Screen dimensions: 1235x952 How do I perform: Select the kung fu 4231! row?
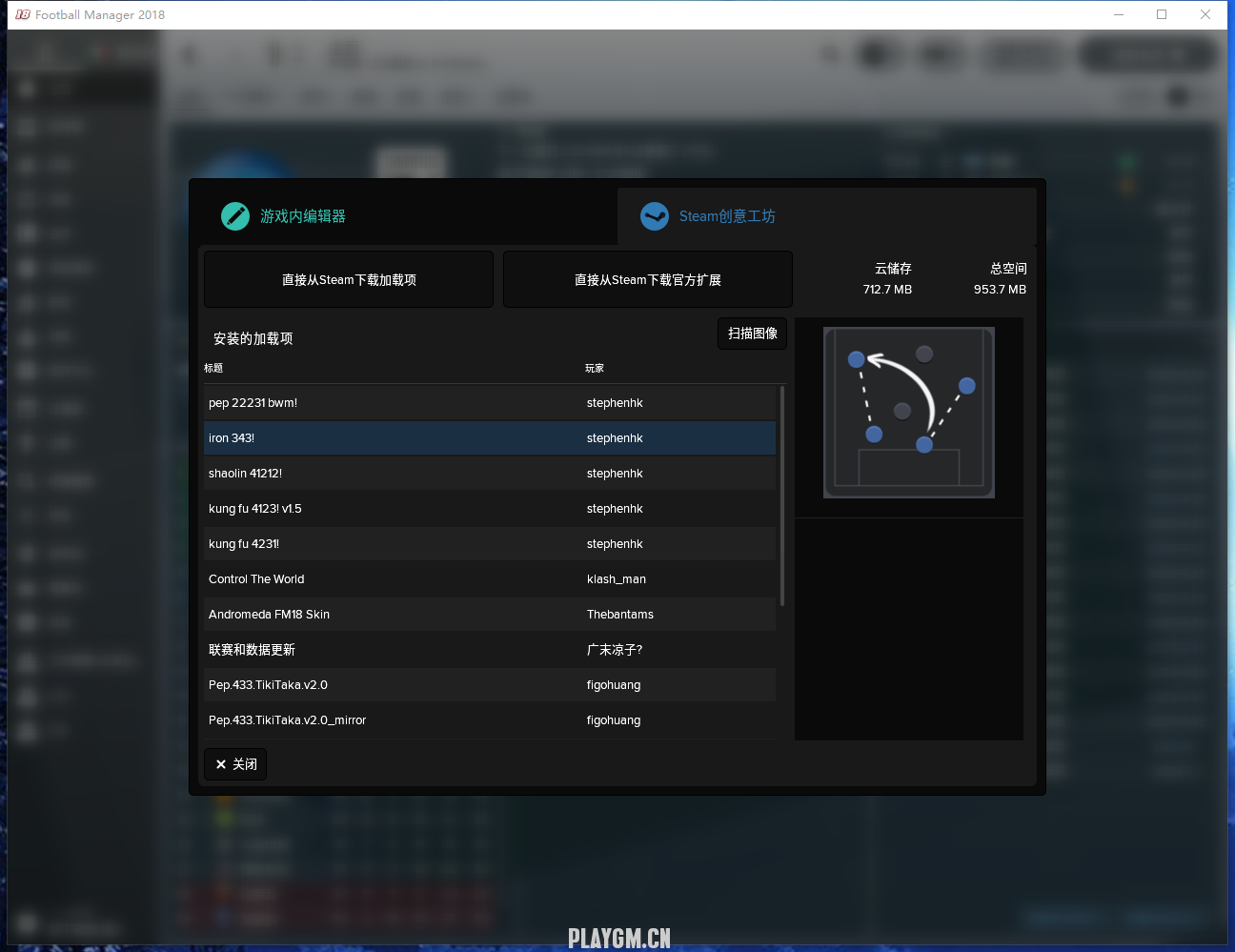(490, 544)
